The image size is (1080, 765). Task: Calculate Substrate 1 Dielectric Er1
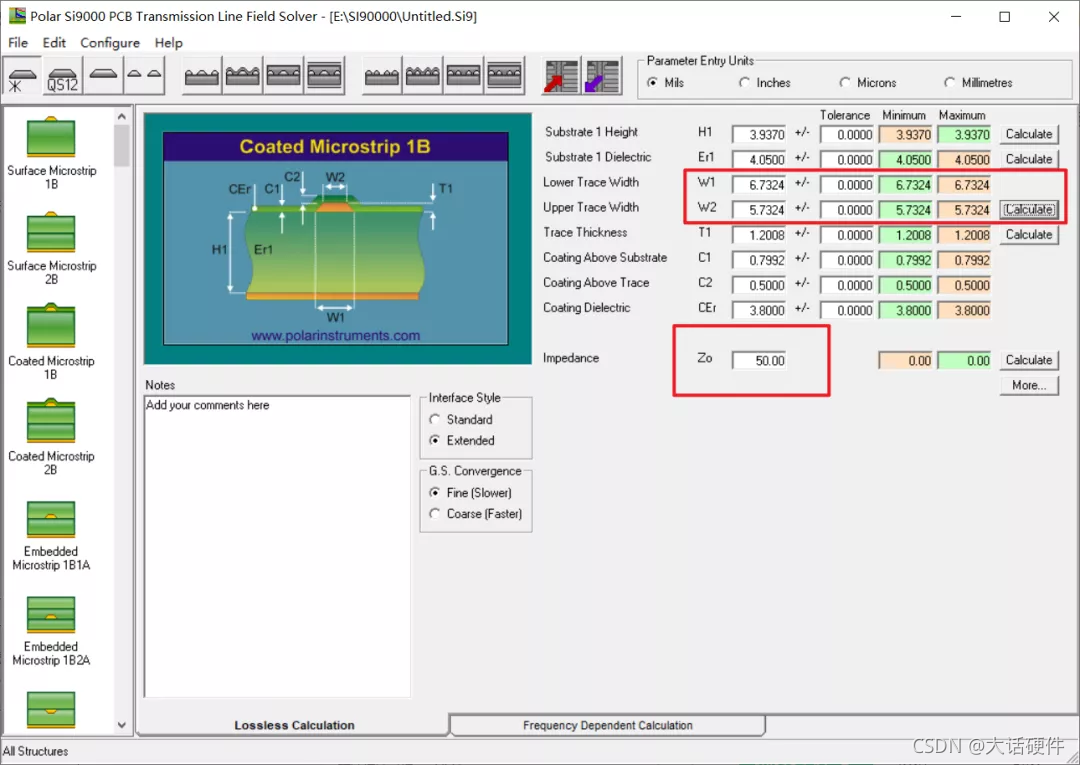[x=1029, y=159]
